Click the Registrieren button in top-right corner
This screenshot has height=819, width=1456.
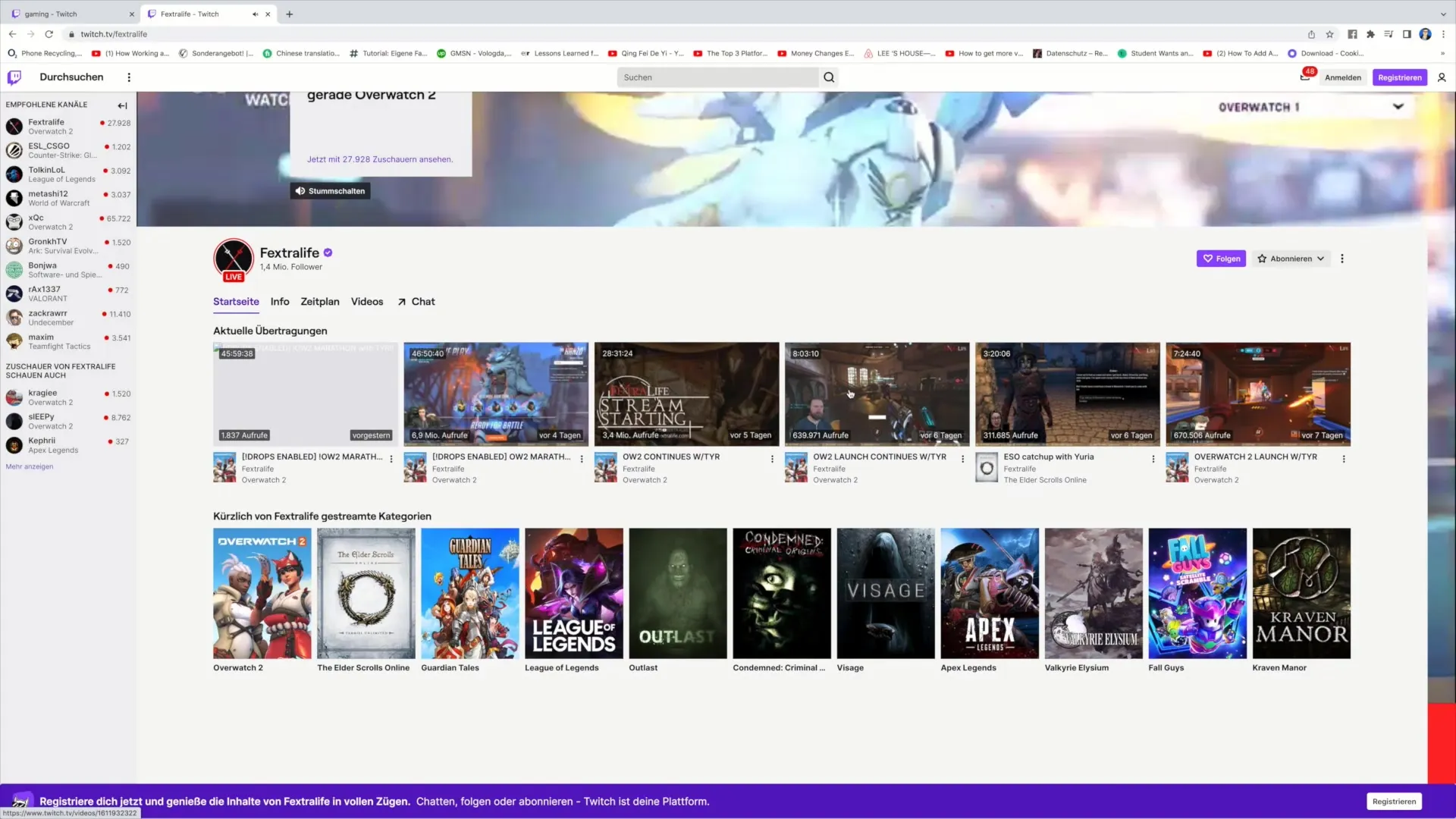1399,77
